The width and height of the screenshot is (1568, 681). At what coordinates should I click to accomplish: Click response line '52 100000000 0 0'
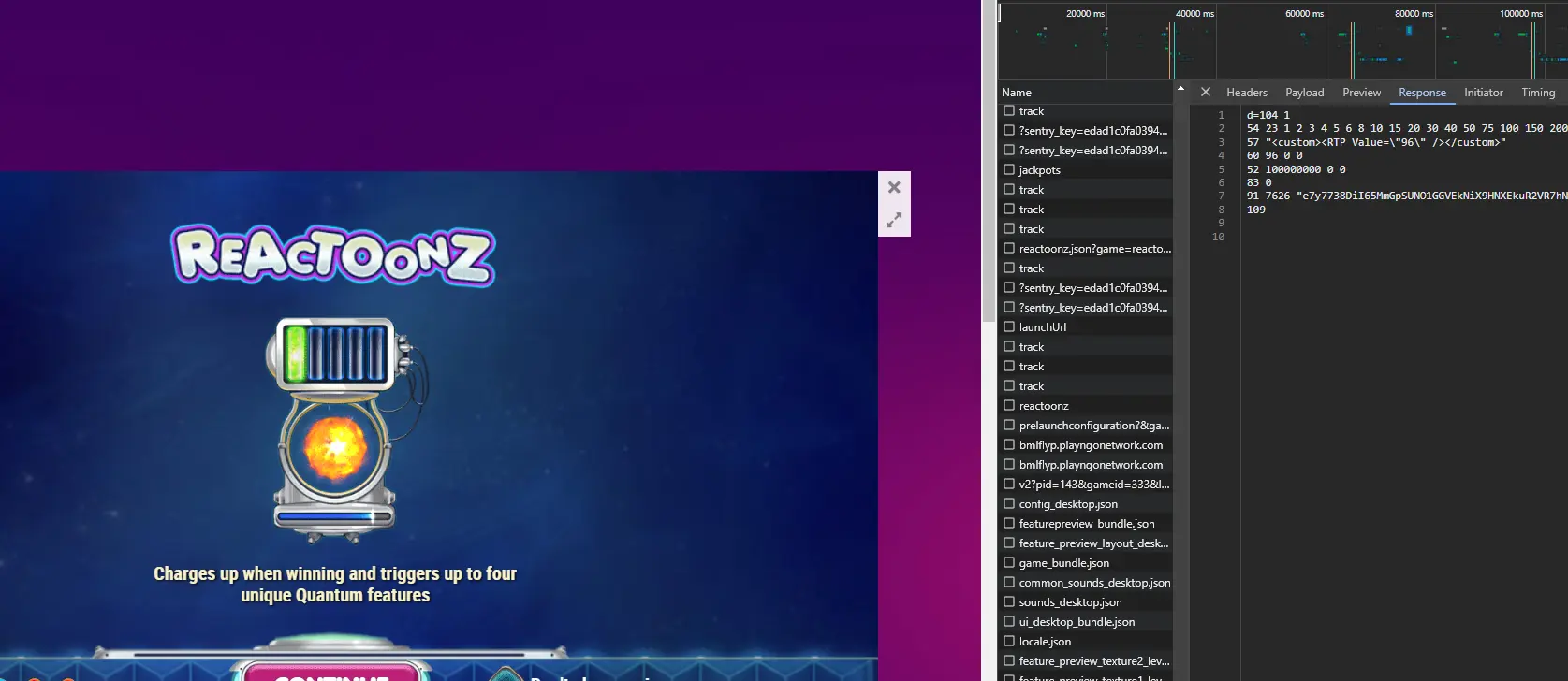tap(1296, 169)
